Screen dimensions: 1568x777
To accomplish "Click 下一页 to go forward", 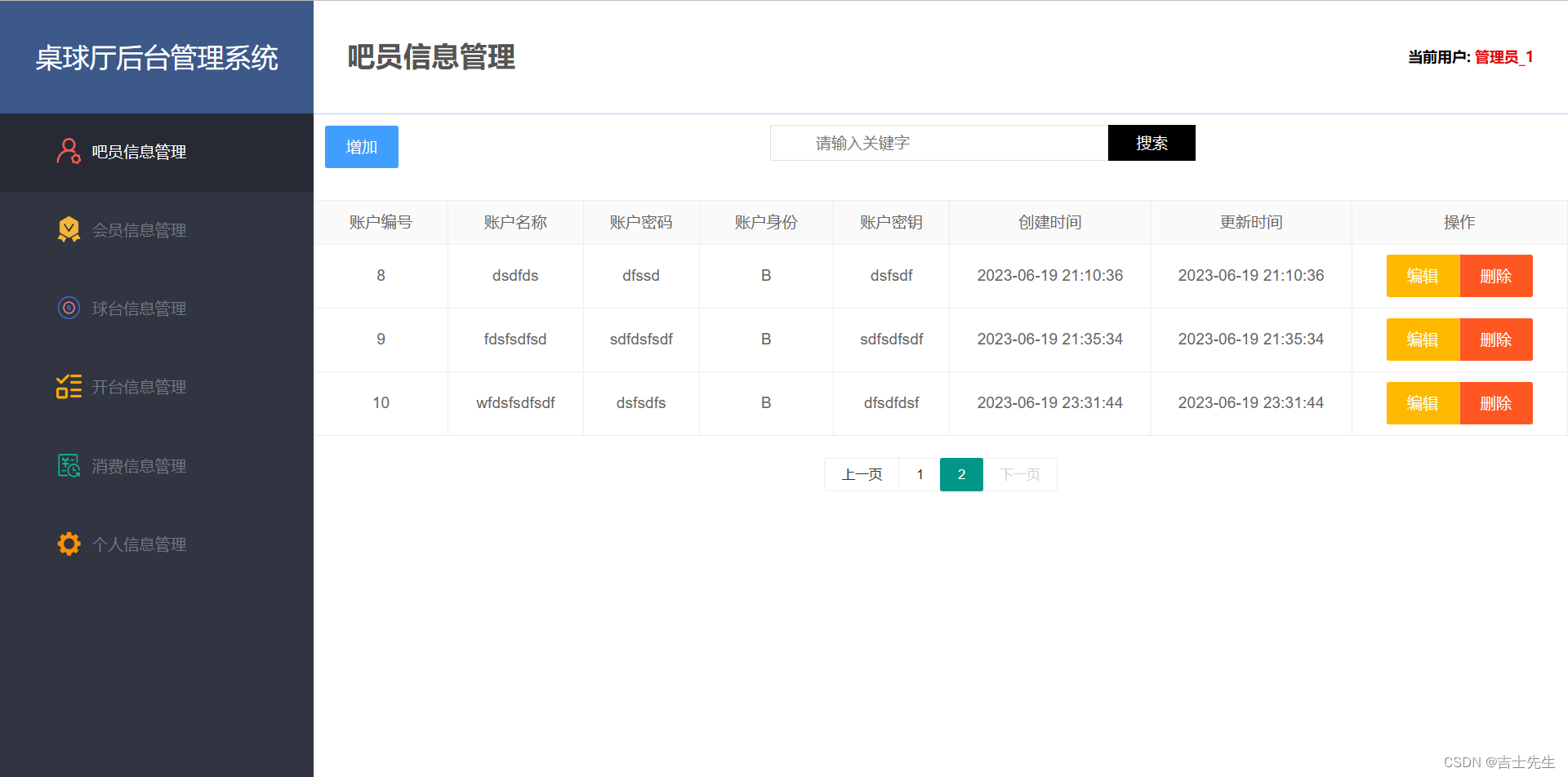I will [x=1019, y=474].
